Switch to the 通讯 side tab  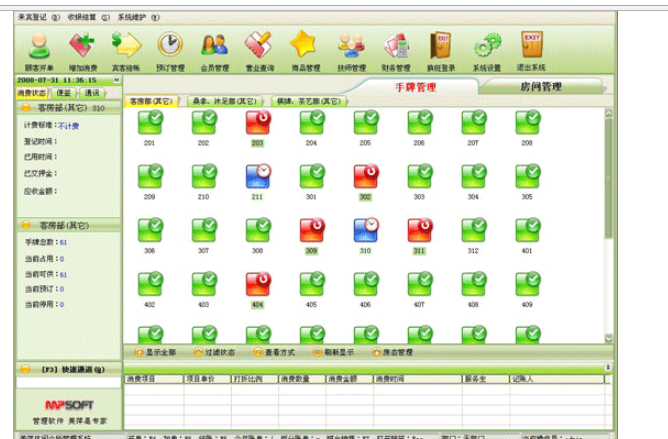pos(92,93)
